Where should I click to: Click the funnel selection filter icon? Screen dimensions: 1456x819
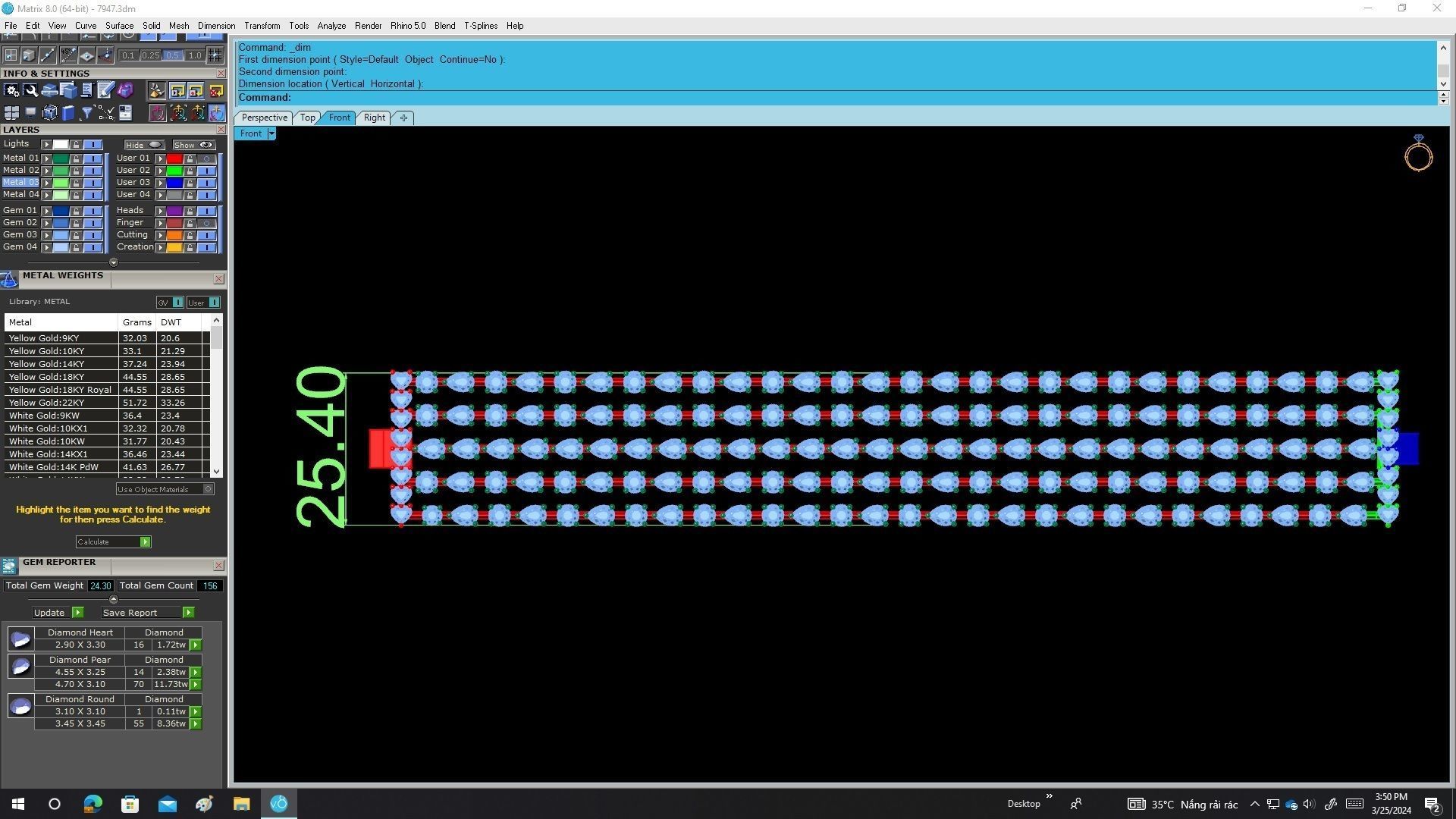point(86,113)
